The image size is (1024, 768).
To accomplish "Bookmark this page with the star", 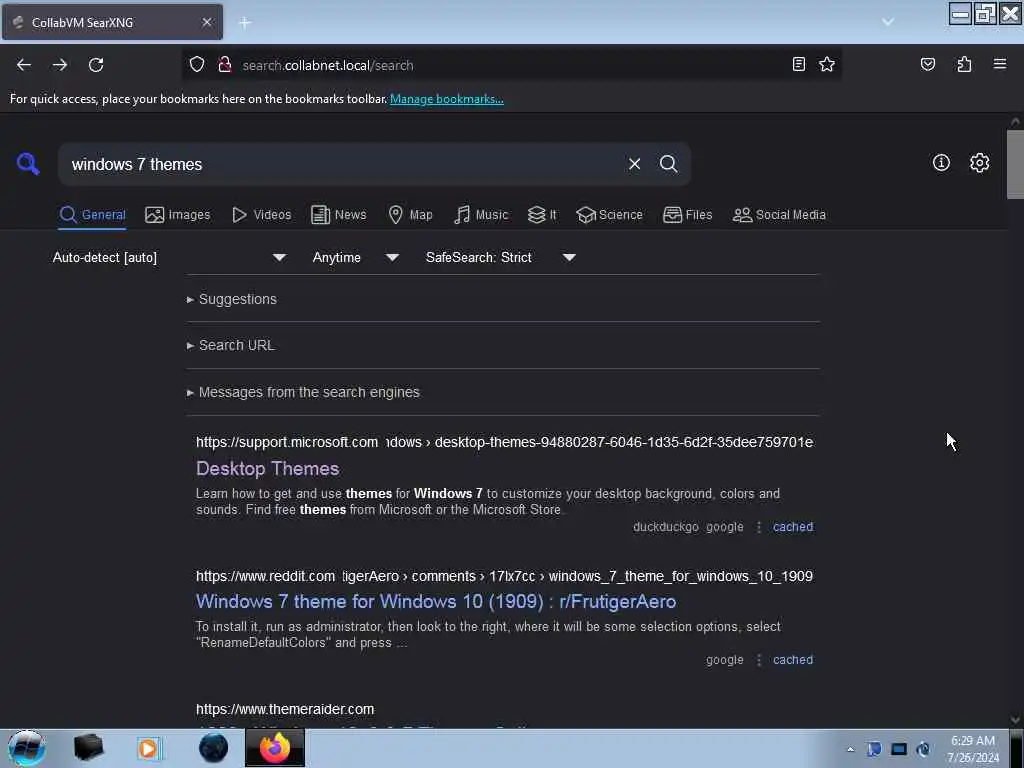I will [827, 64].
